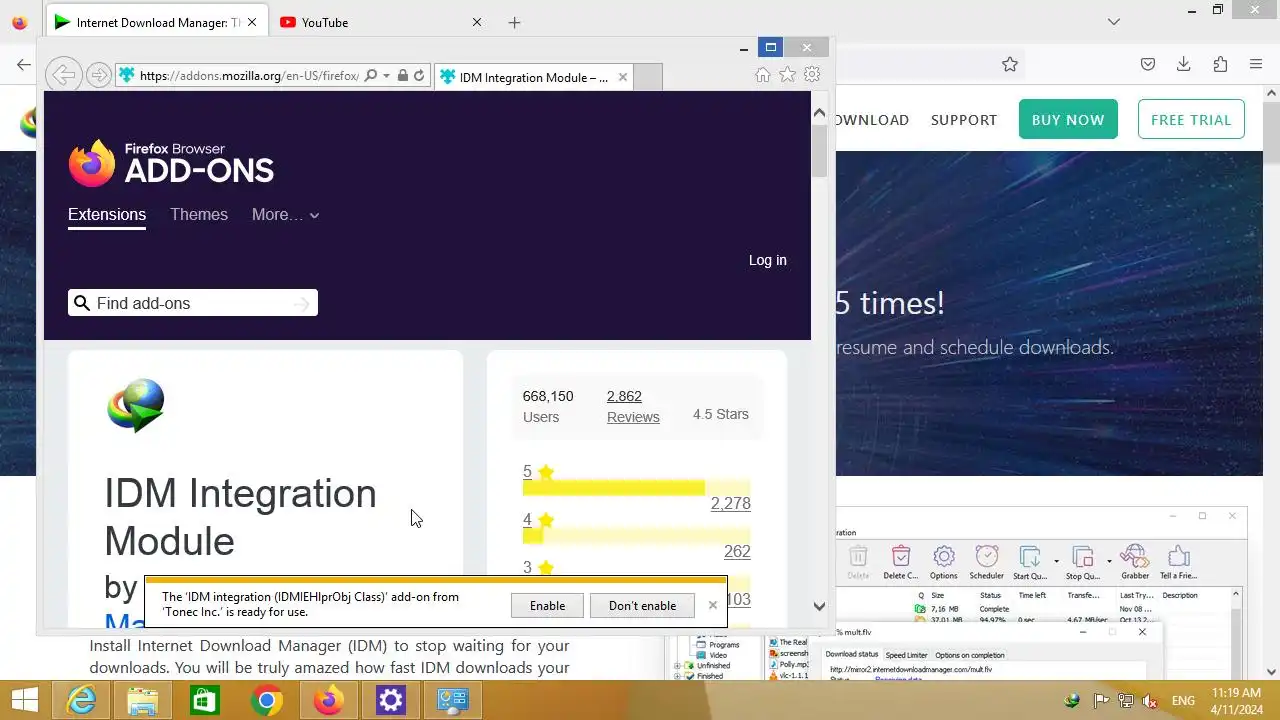
Task: Open PC Settings gear on the taskbar
Action: (x=391, y=701)
